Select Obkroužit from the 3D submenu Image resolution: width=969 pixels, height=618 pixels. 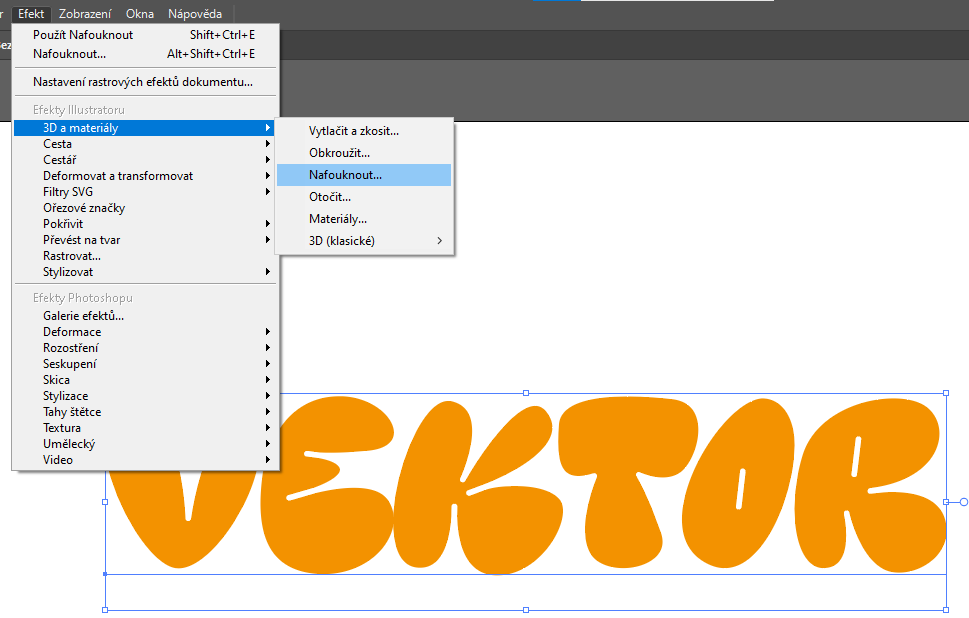[x=339, y=153]
